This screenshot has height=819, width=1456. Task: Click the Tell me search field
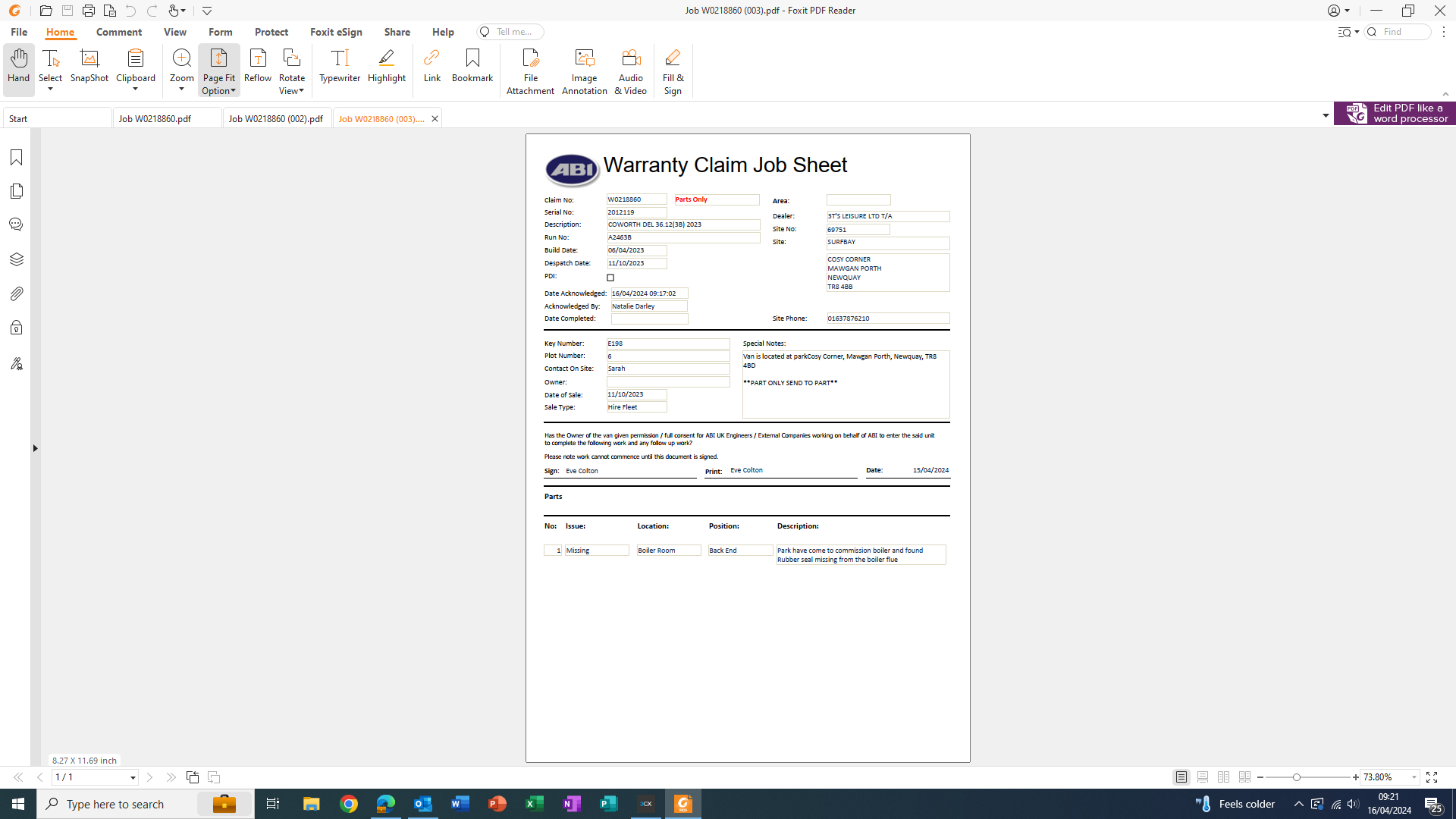(514, 32)
